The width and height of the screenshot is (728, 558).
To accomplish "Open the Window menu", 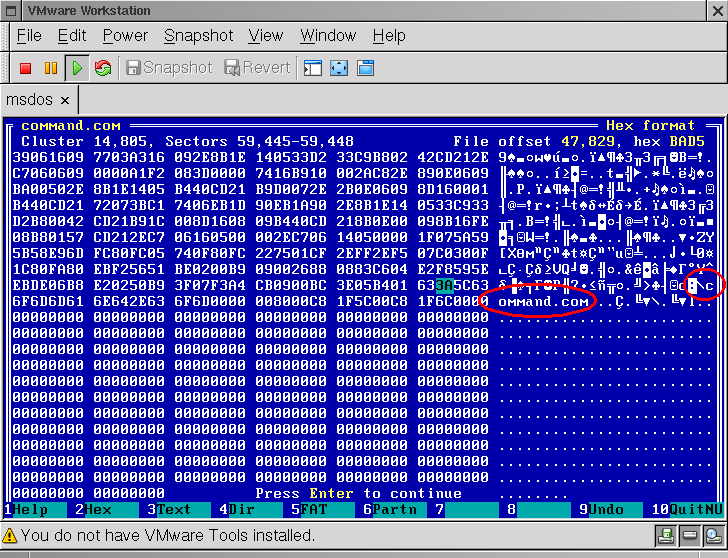I will pos(328,36).
